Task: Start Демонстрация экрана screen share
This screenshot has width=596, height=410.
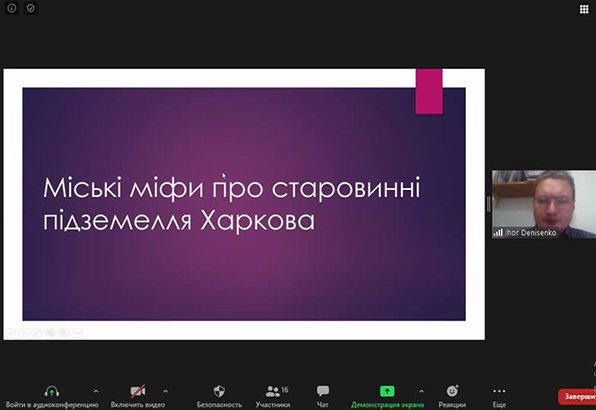Action: coord(387,397)
